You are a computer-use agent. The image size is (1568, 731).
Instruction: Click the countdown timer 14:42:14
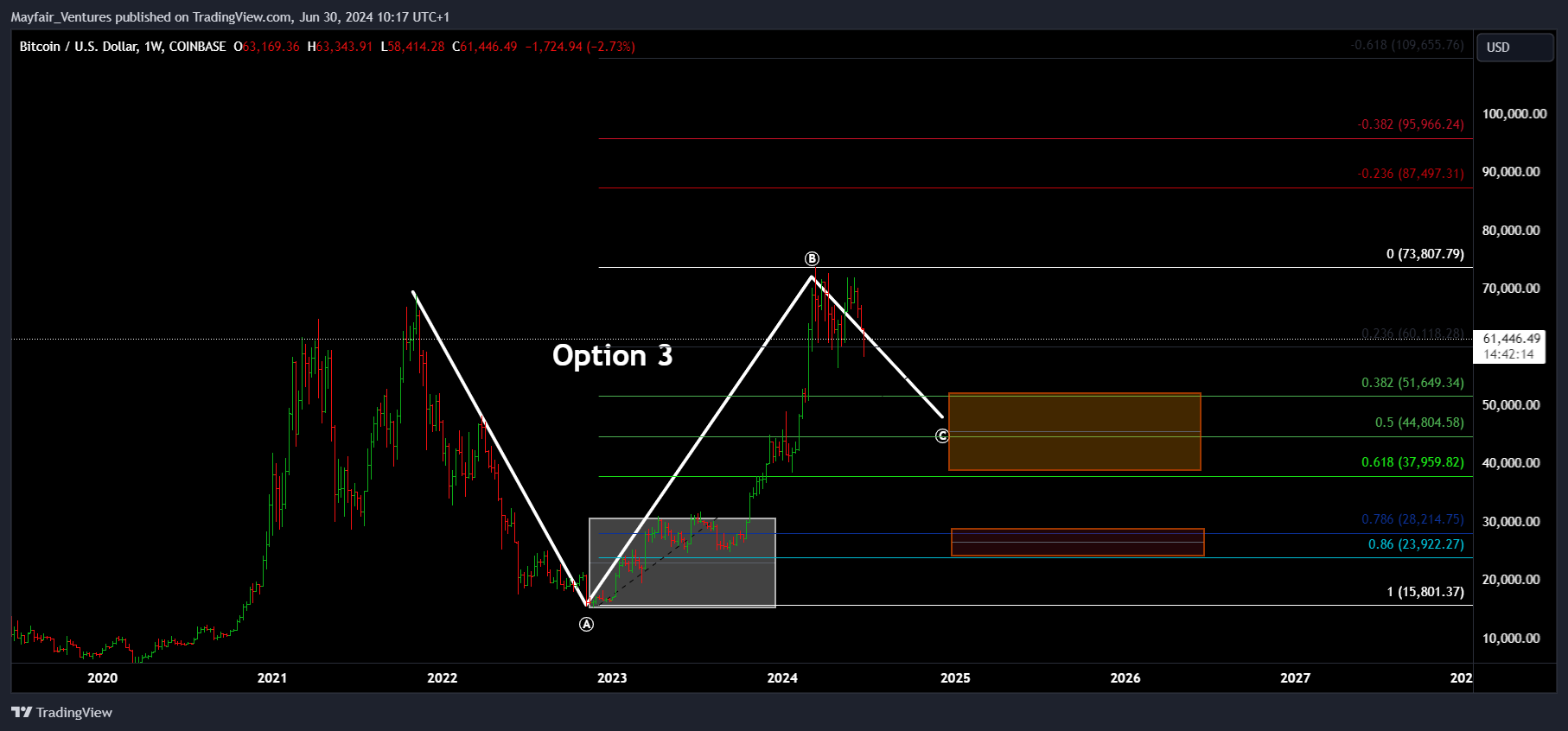[x=1509, y=354]
